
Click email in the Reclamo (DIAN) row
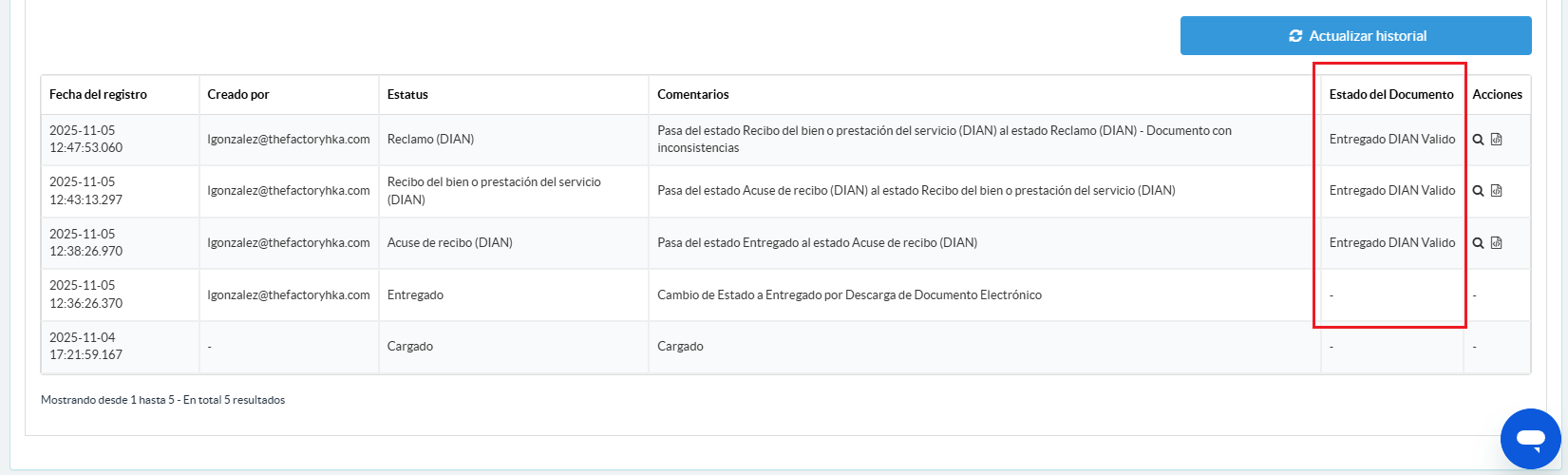pyautogui.click(x=289, y=139)
